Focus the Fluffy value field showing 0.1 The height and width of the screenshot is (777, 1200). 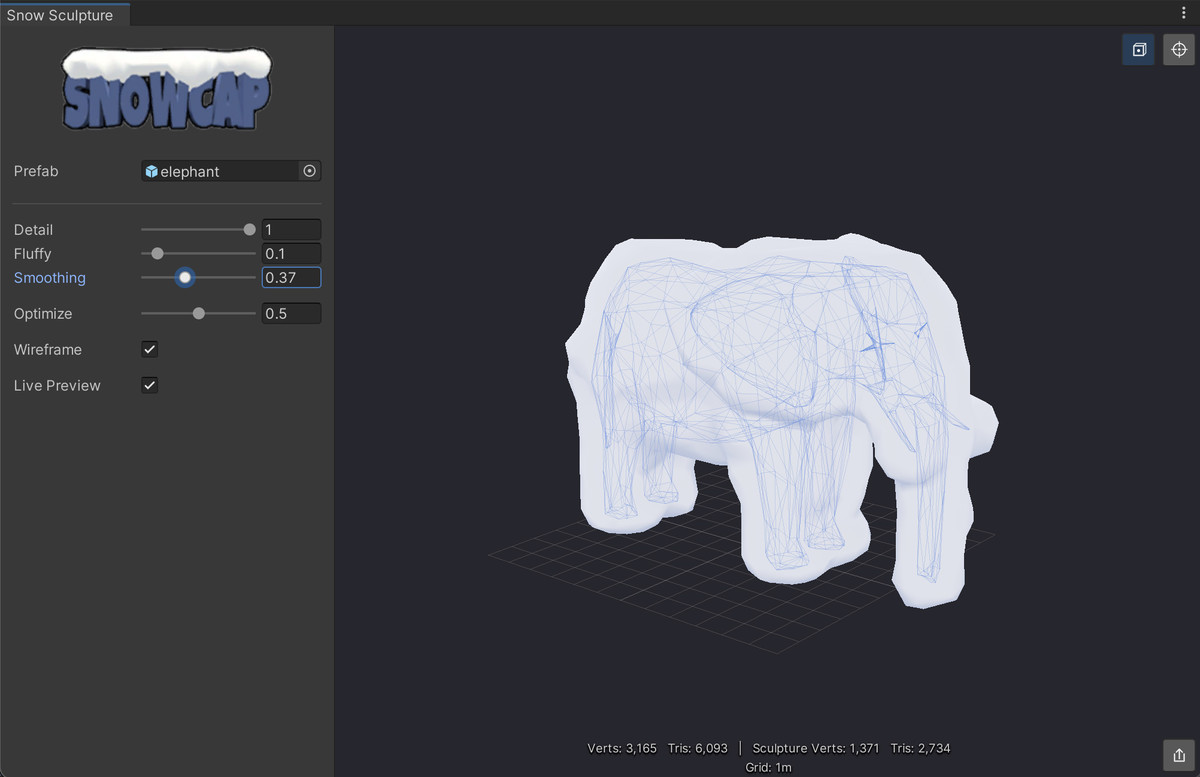click(291, 253)
